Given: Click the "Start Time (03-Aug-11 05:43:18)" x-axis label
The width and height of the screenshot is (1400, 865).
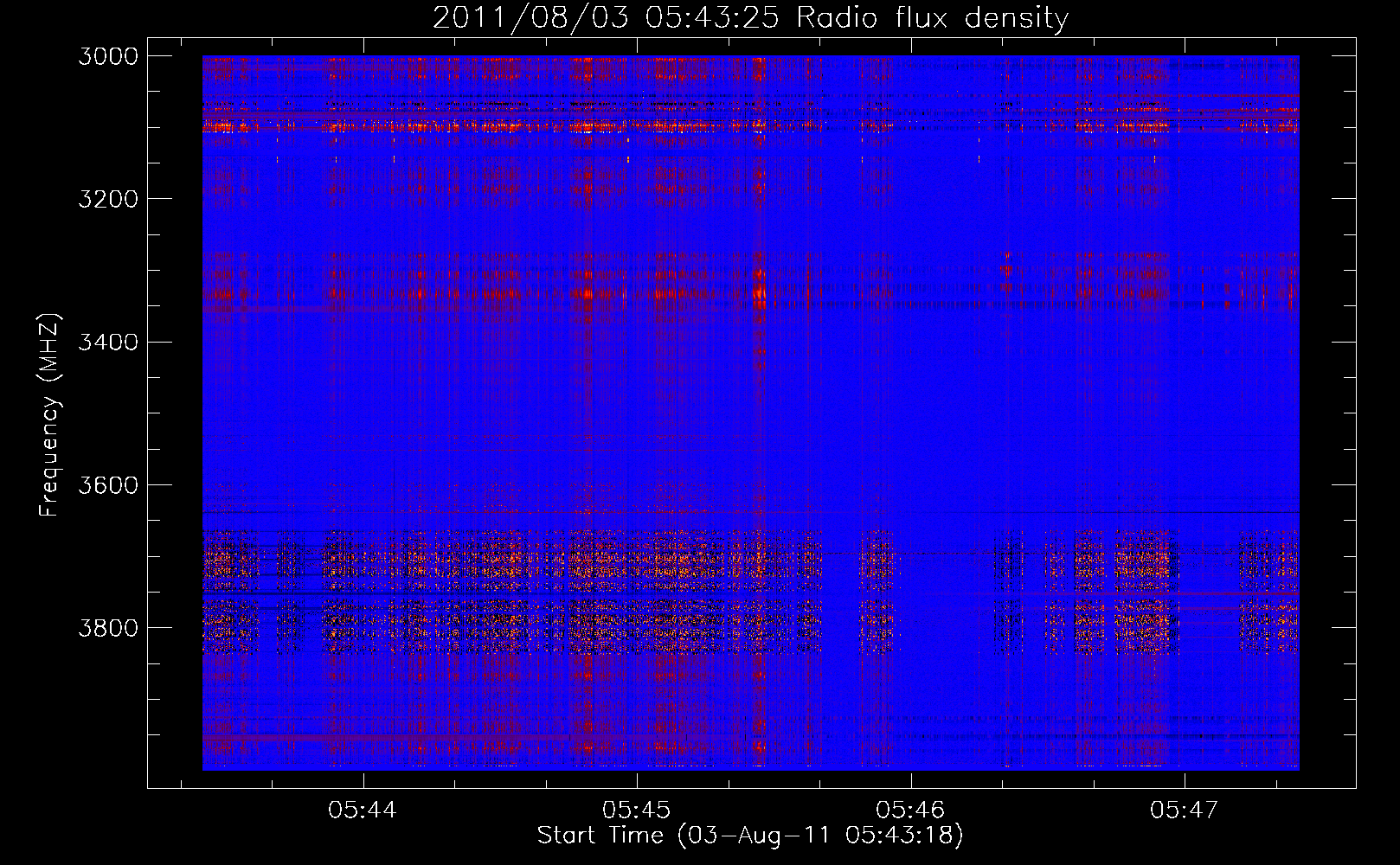Looking at the screenshot, I should [750, 836].
